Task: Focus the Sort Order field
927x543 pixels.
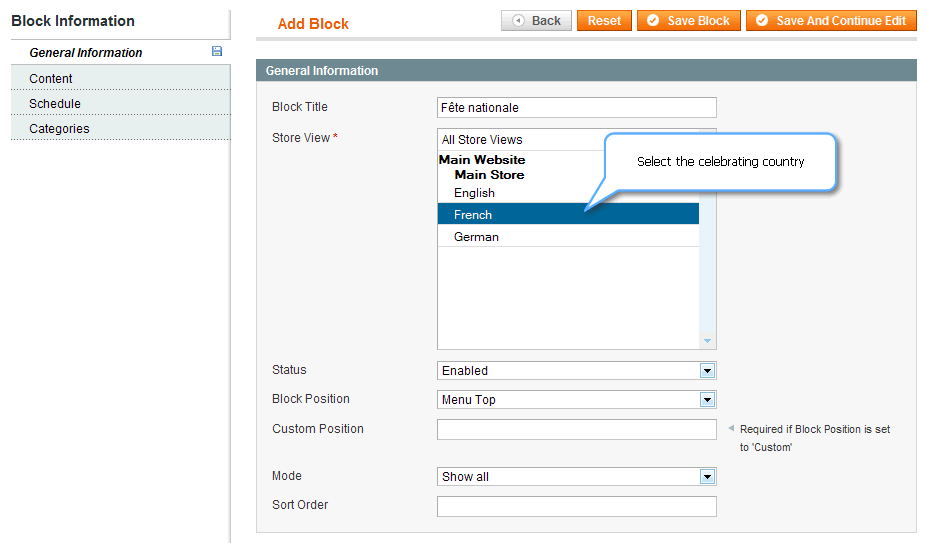Action: pos(576,506)
